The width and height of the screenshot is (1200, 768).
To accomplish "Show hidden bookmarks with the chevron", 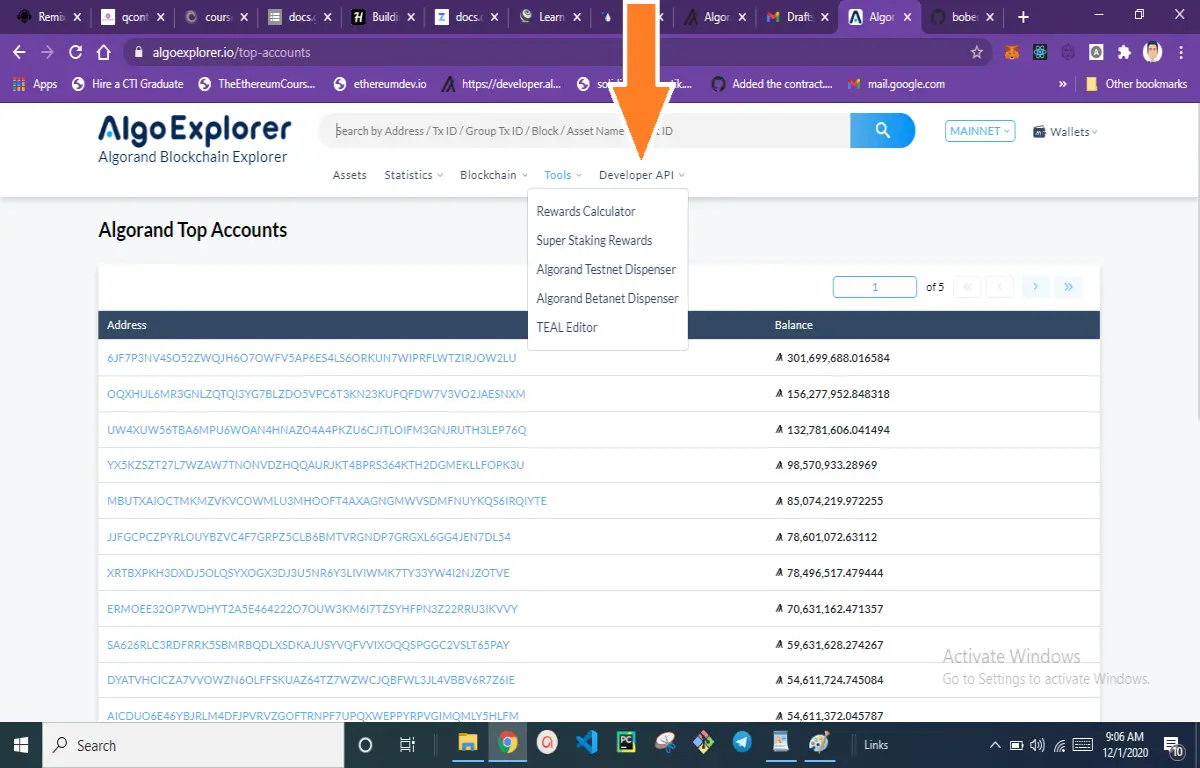I will click(x=1062, y=84).
